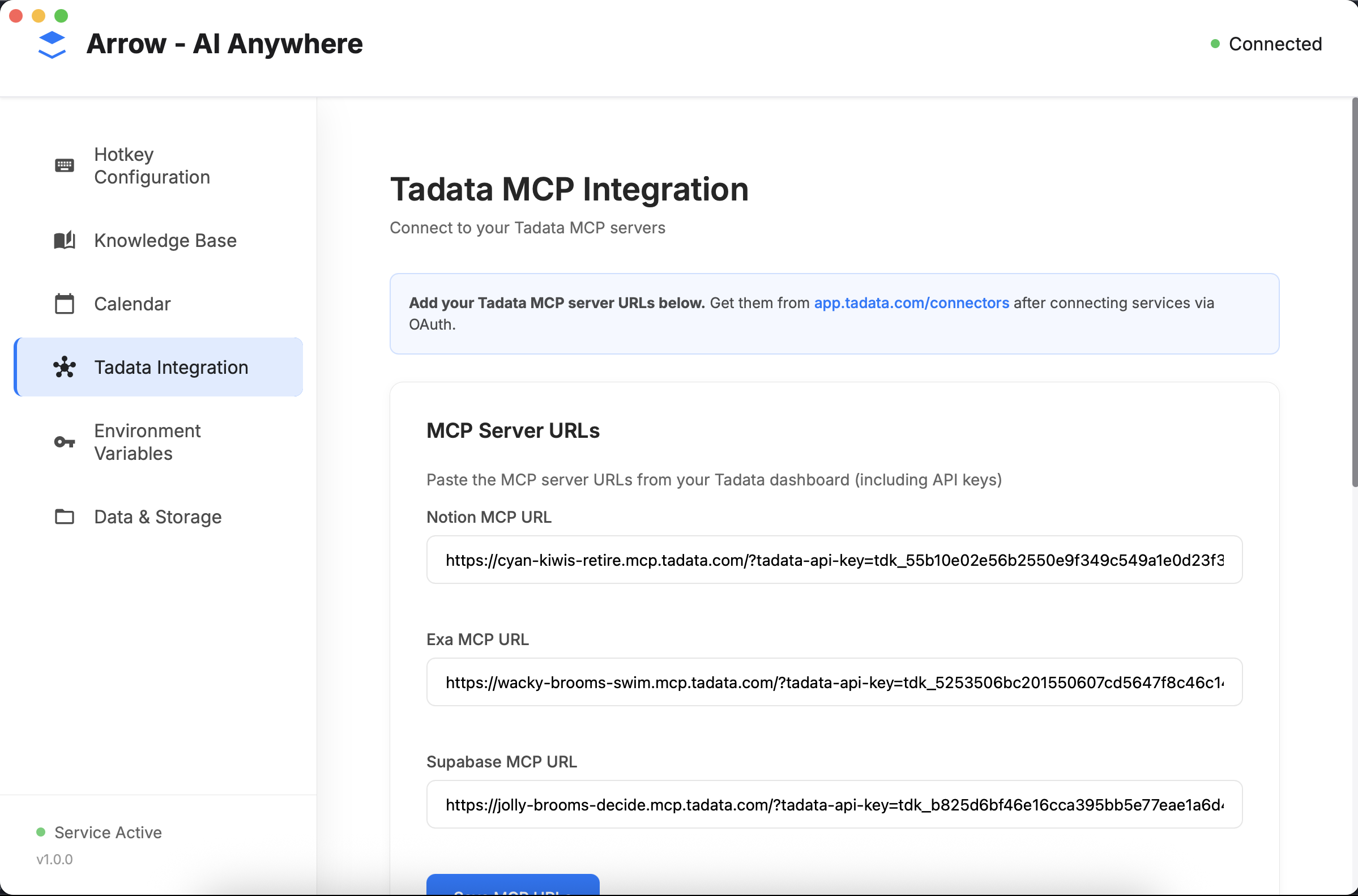Click the key icon for Environment Variables
This screenshot has width=1358, height=896.
click(x=64, y=442)
